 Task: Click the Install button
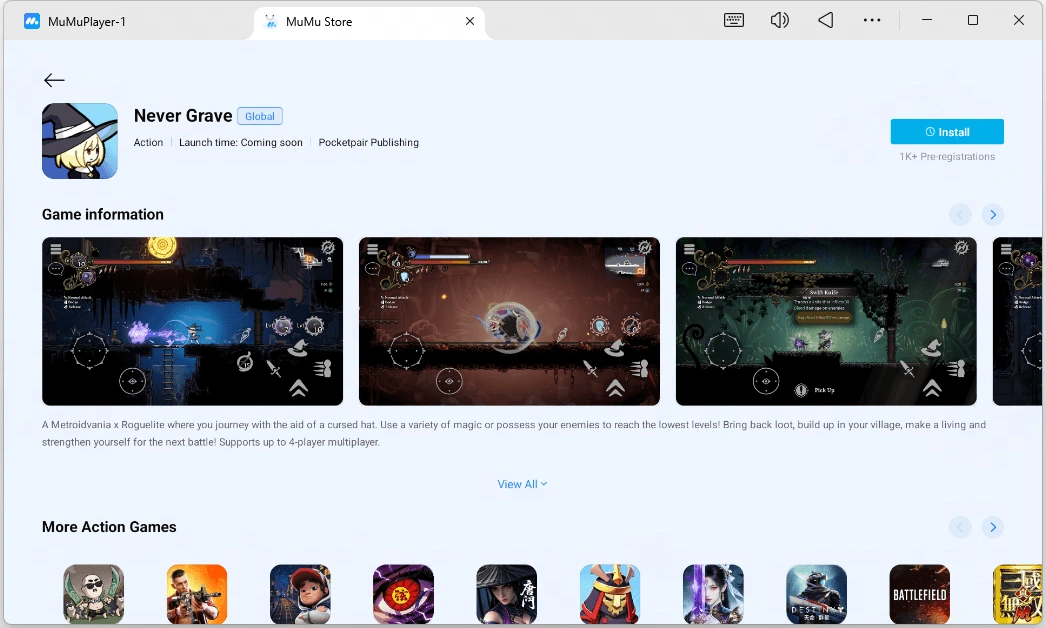[947, 131]
